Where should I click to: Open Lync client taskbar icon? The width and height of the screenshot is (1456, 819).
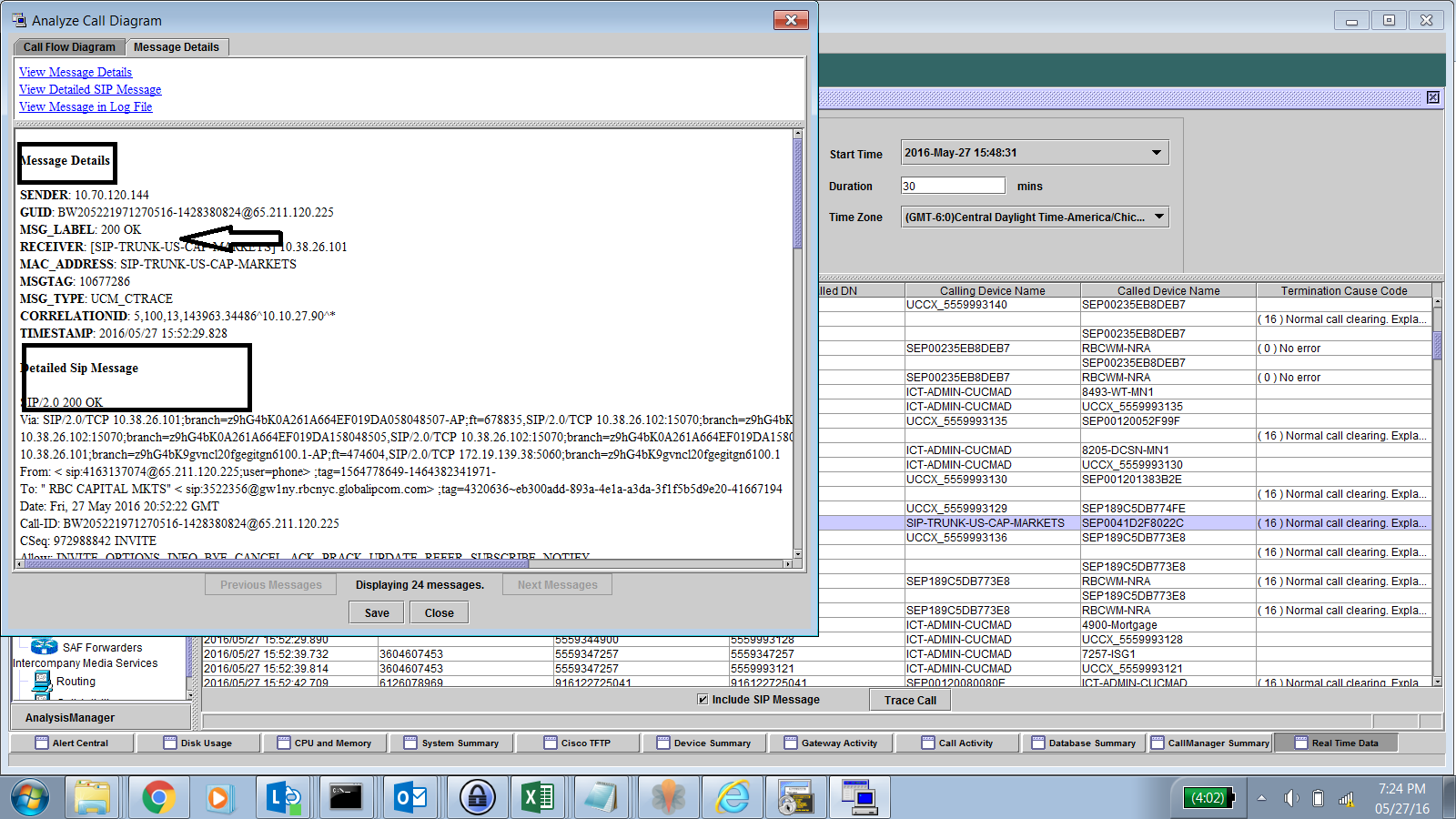pyautogui.click(x=283, y=798)
